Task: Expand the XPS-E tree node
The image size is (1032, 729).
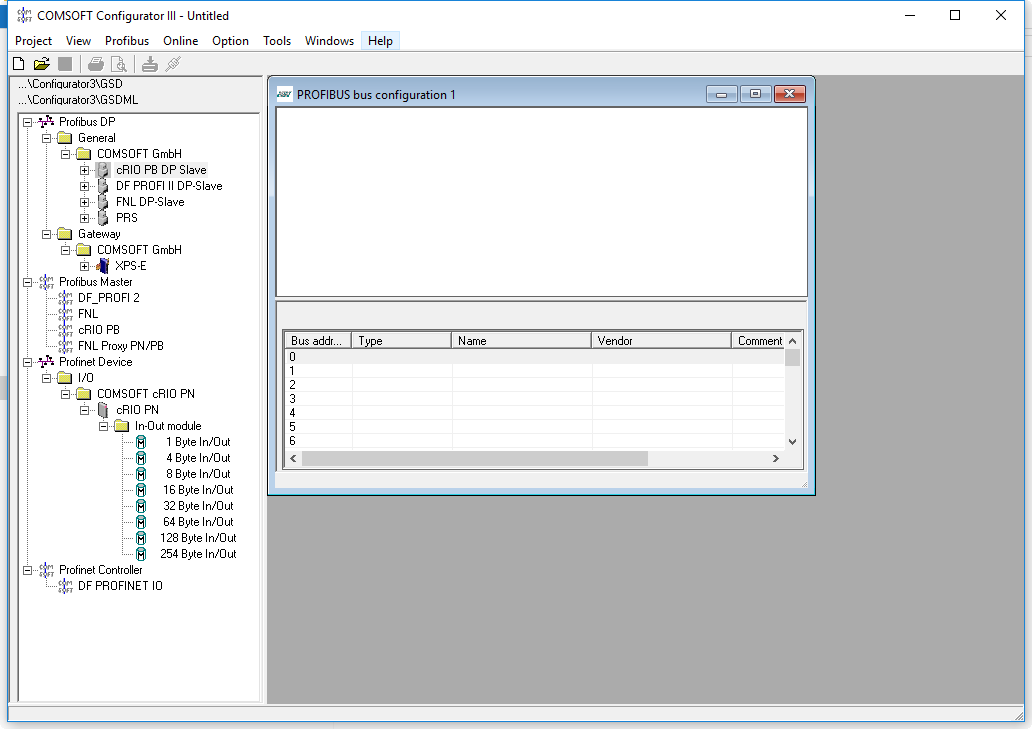Action: [x=84, y=266]
